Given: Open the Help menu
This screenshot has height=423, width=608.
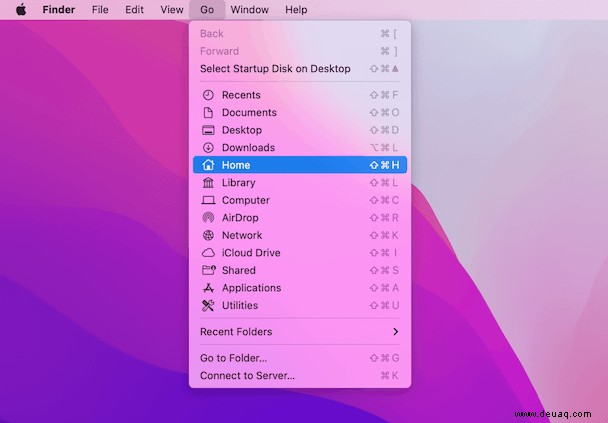Looking at the screenshot, I should pyautogui.click(x=296, y=10).
